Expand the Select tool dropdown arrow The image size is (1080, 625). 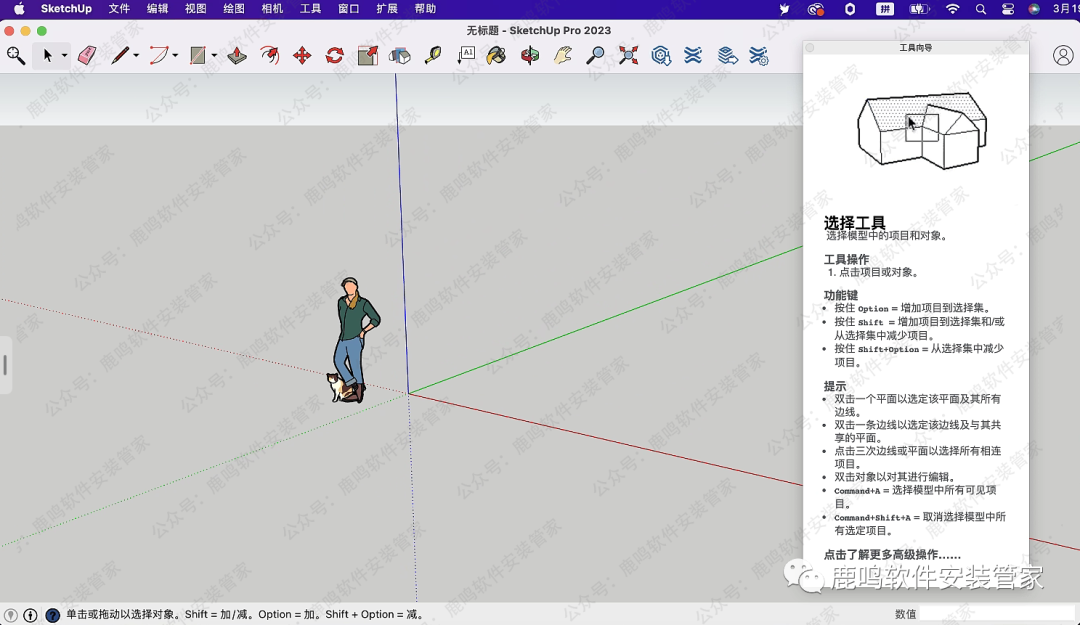click(64, 56)
